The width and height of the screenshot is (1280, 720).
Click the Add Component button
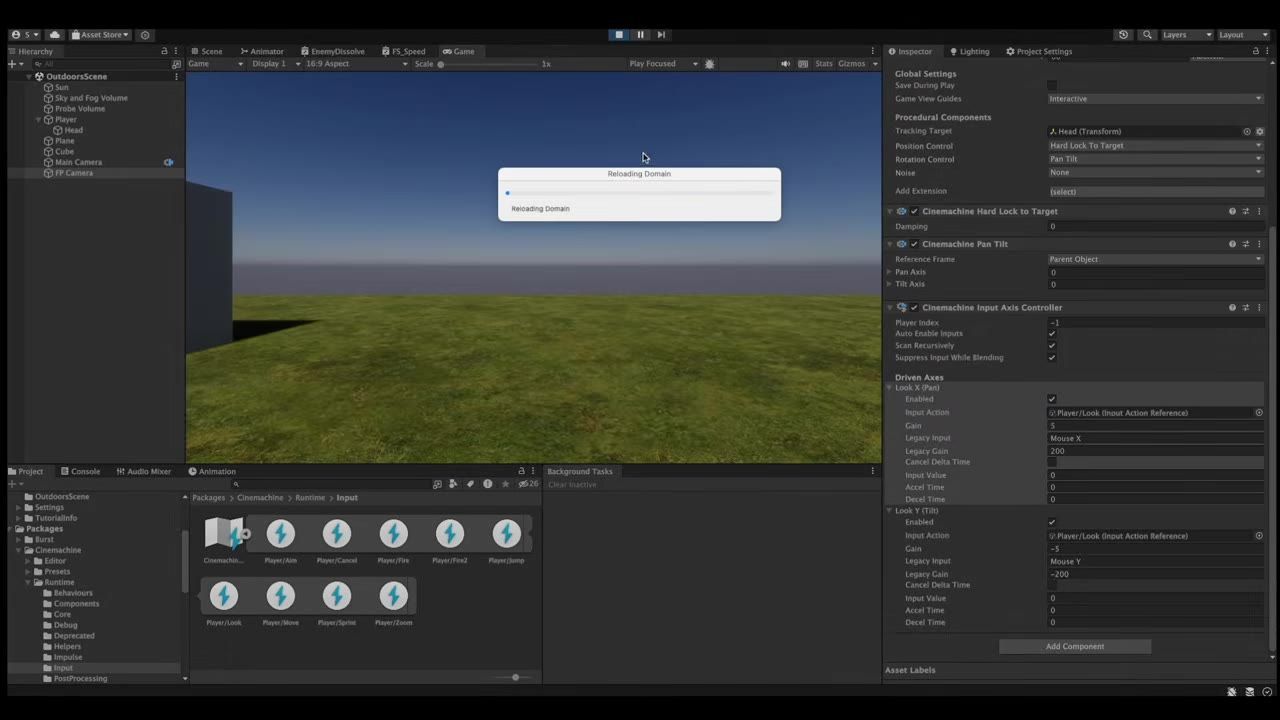point(1075,647)
